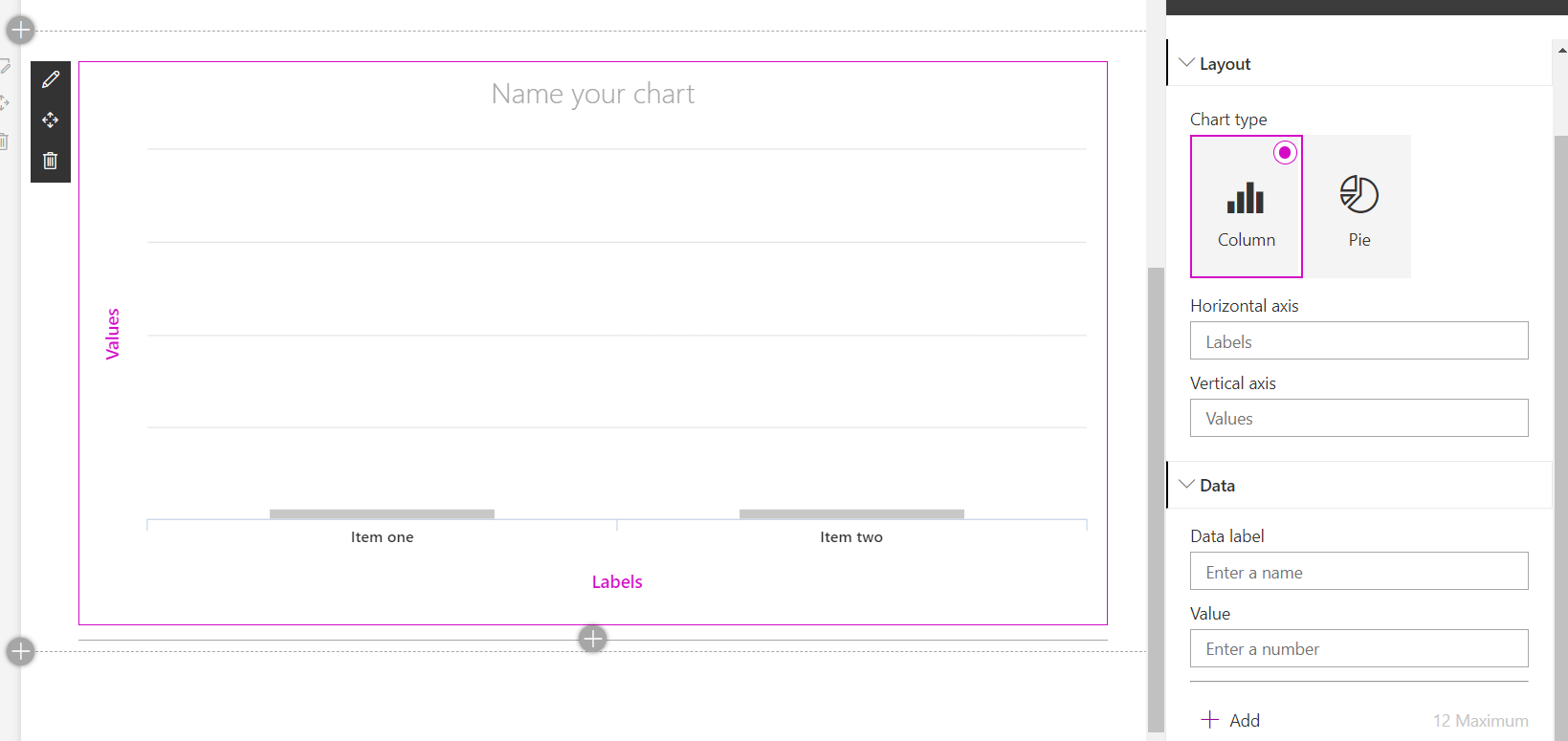Click the add web part plus below chart
The height and width of the screenshot is (741, 1568).
click(x=592, y=638)
